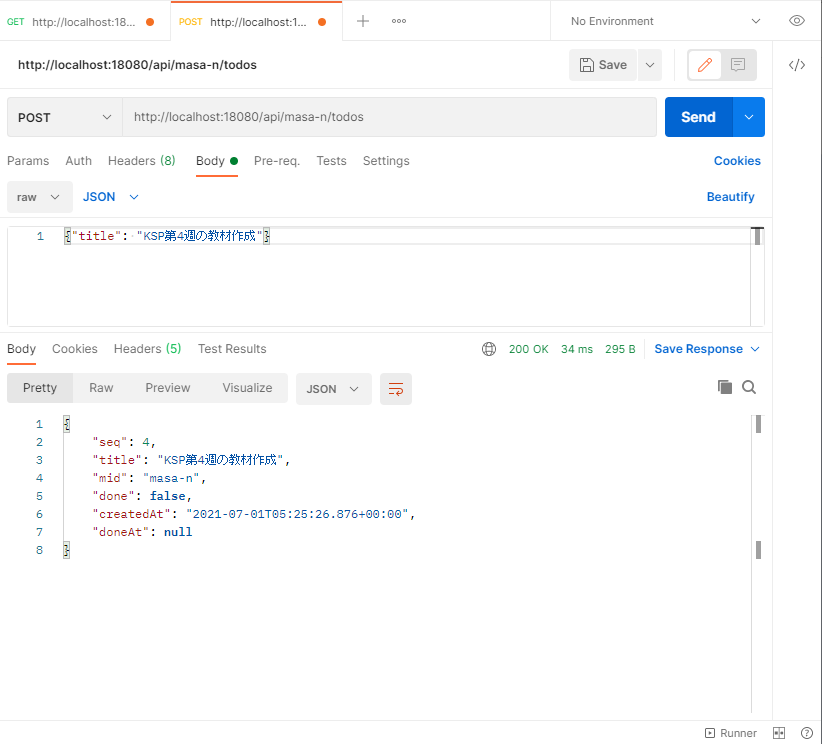The width and height of the screenshot is (822, 744).
Task: Click the network globe icon near status
Action: (489, 349)
